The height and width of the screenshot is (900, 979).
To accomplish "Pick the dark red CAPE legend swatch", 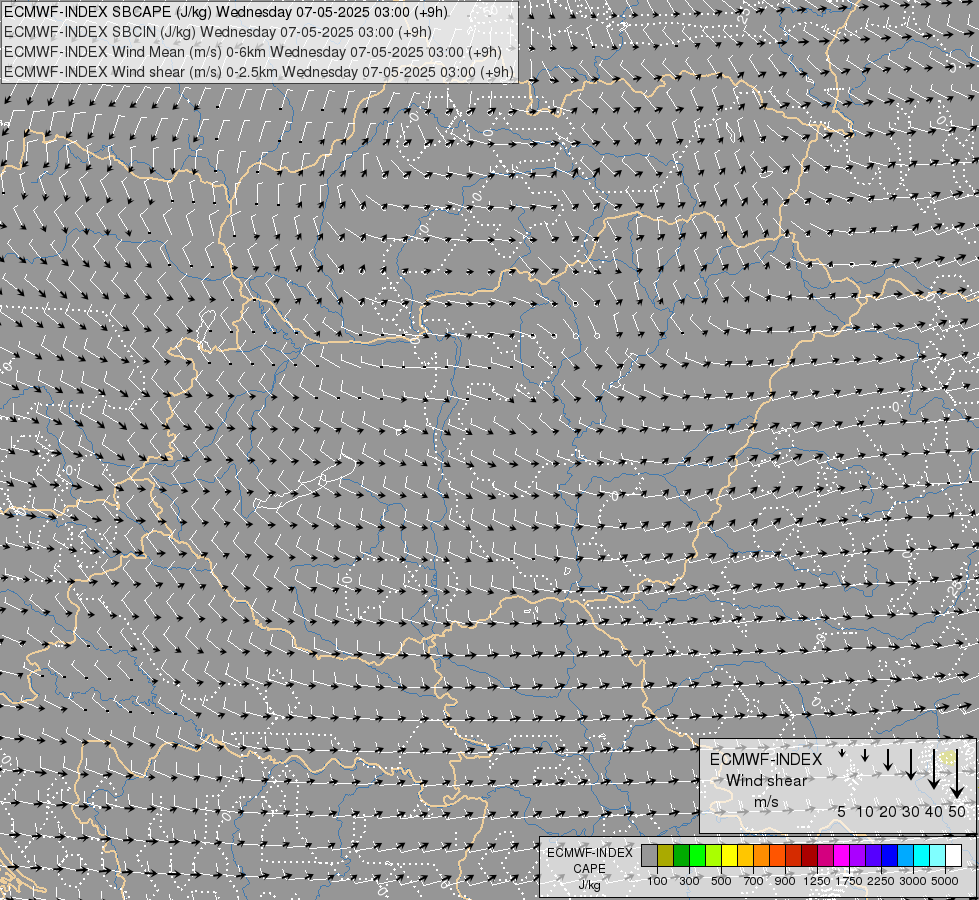I will point(810,855).
